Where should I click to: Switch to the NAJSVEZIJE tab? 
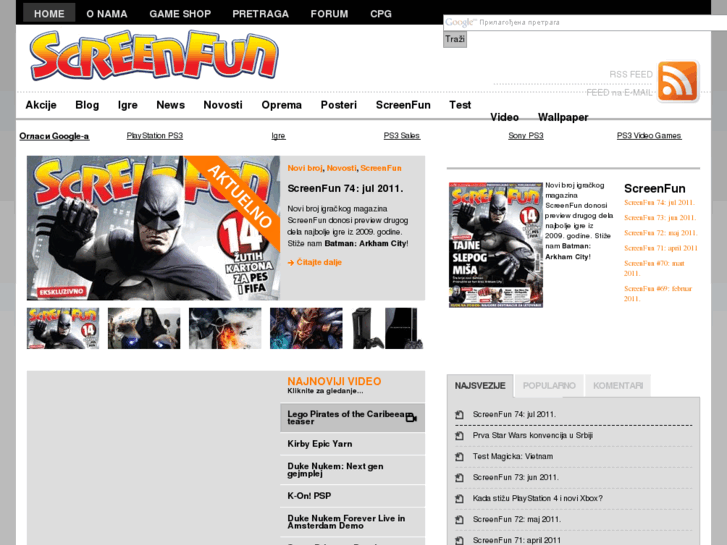pos(480,386)
